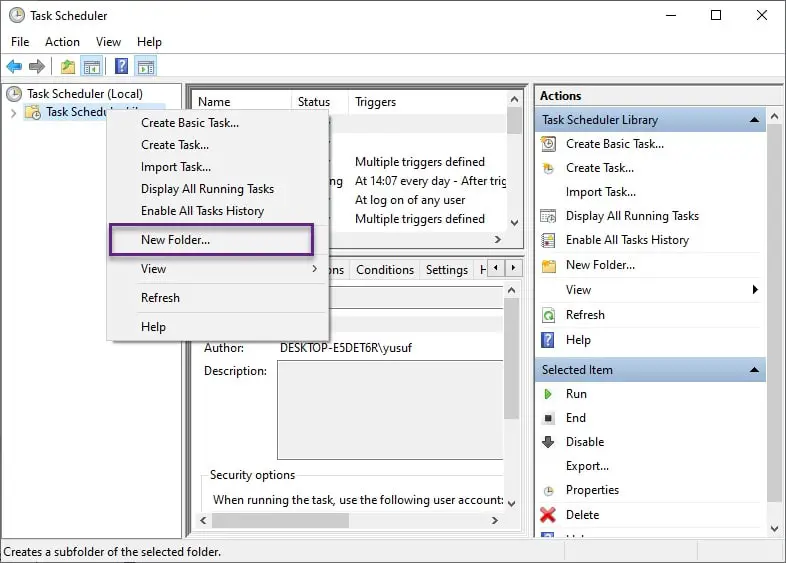Click the Back arrow toolbar icon

pyautogui.click(x=14, y=66)
